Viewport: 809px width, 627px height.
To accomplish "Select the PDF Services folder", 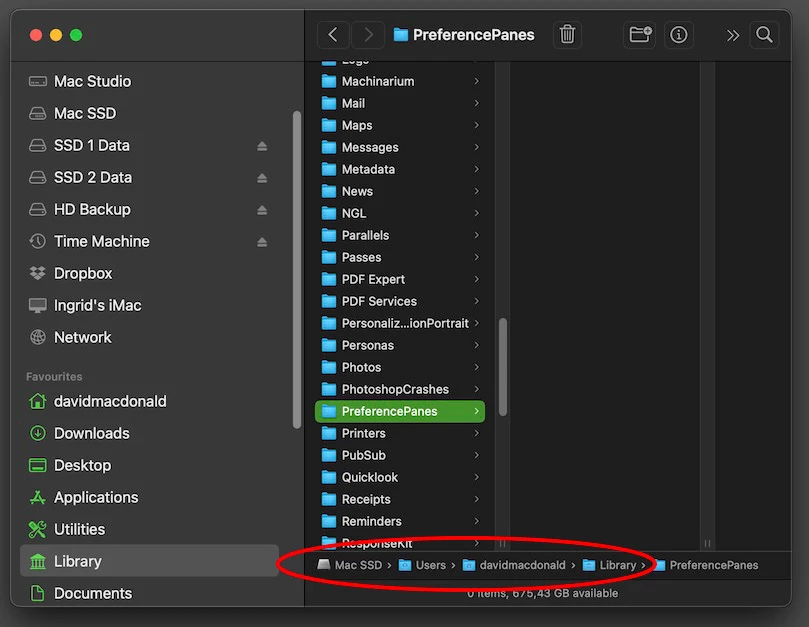I will pos(400,301).
